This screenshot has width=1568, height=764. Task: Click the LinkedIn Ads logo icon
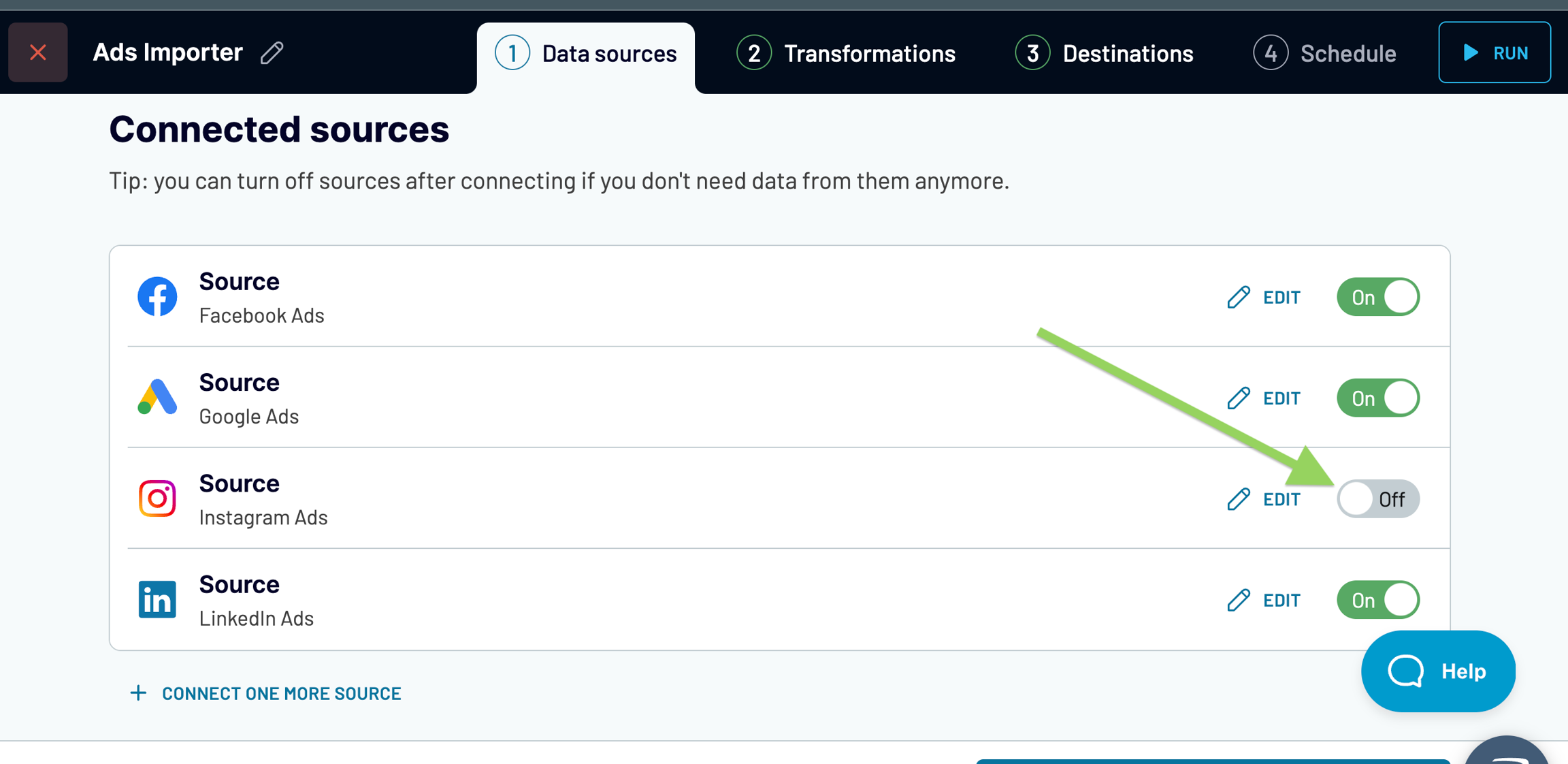click(x=157, y=599)
